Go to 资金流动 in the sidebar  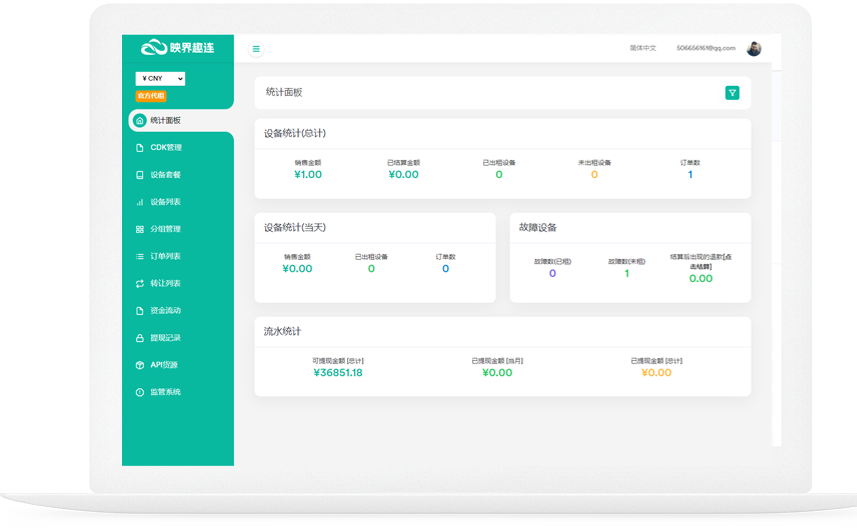[165, 311]
